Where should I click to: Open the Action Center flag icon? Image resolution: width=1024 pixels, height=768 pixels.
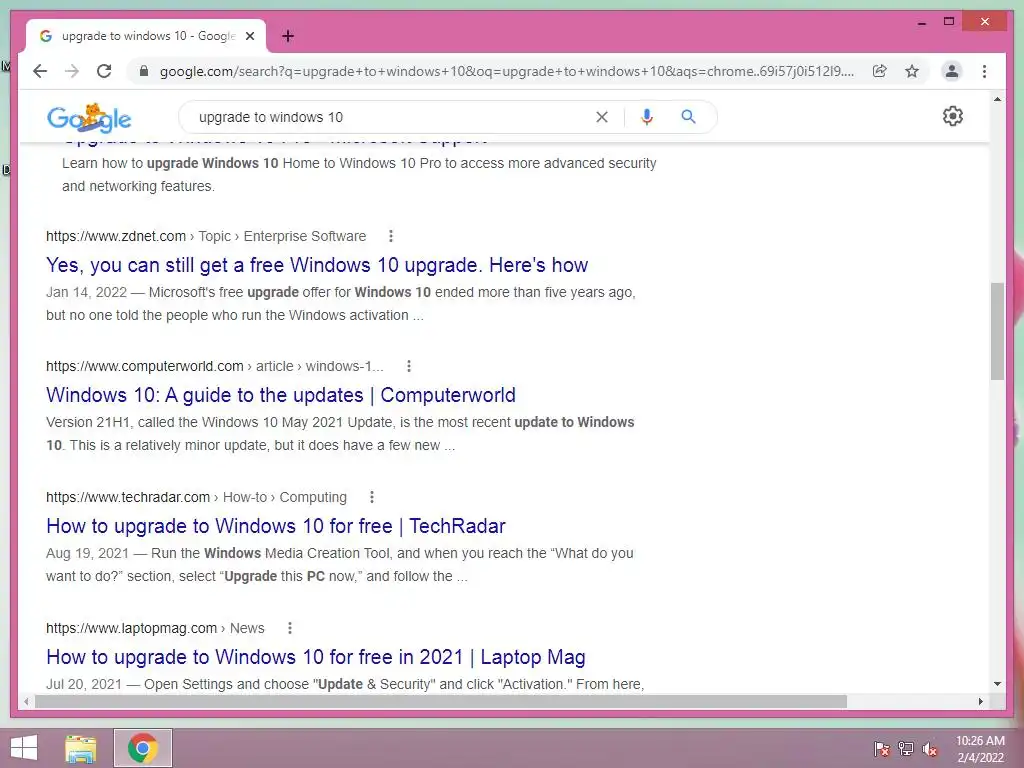coord(881,748)
